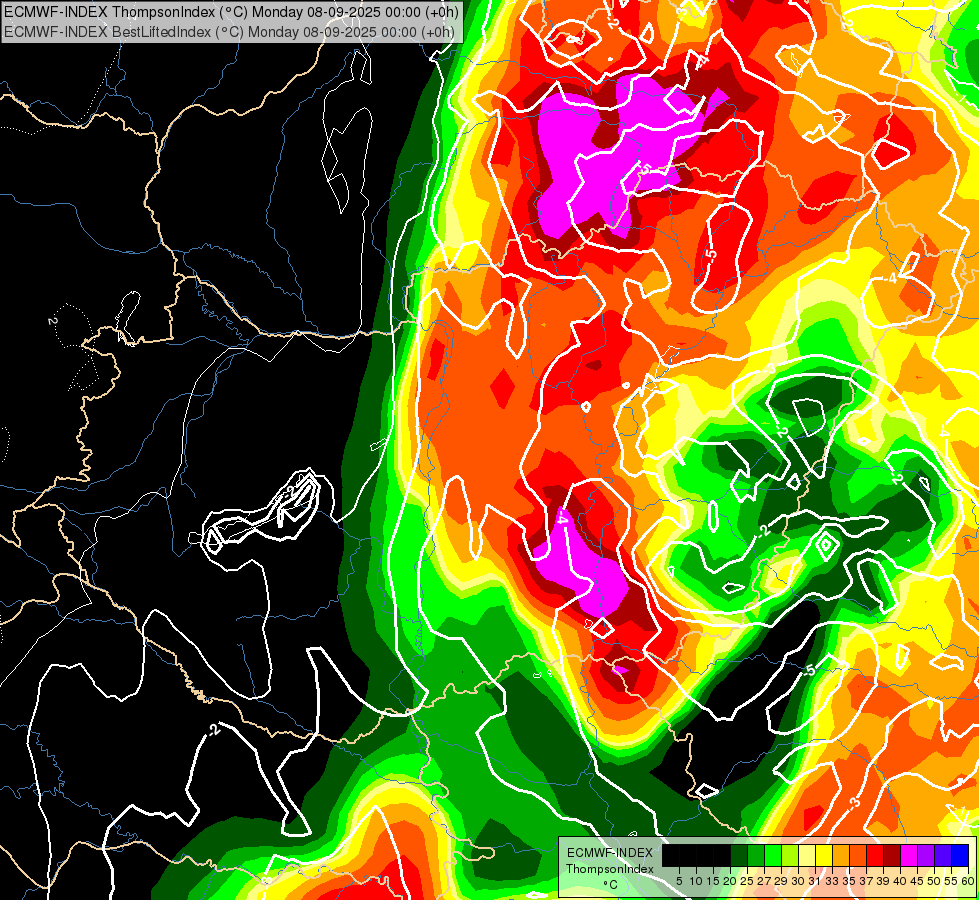
Task: Click the legend scale value 37
Action: pyautogui.click(x=867, y=881)
